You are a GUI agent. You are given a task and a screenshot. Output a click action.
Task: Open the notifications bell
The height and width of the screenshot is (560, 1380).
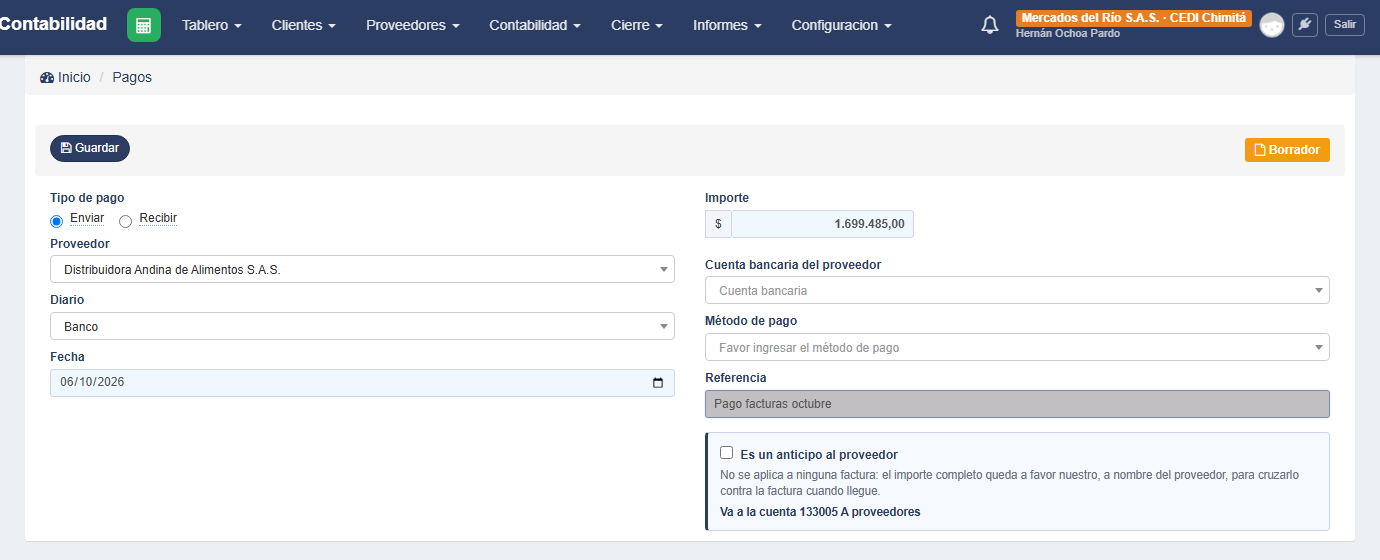pyautogui.click(x=990, y=25)
